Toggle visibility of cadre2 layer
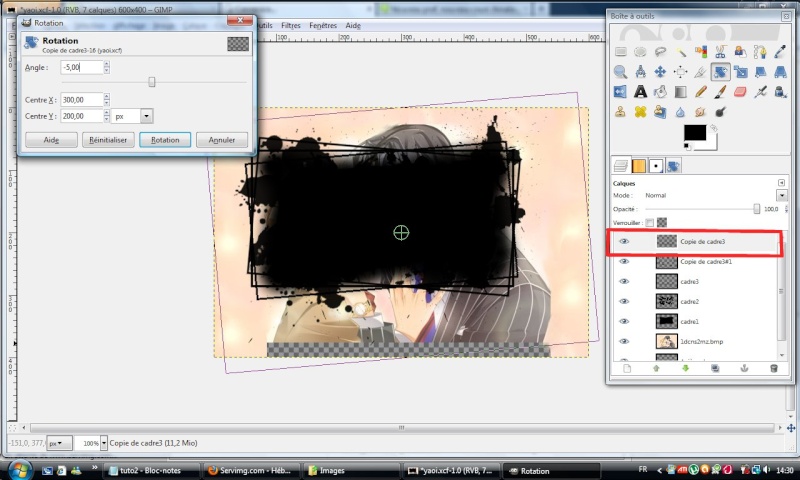The height and width of the screenshot is (480, 800). coord(624,301)
